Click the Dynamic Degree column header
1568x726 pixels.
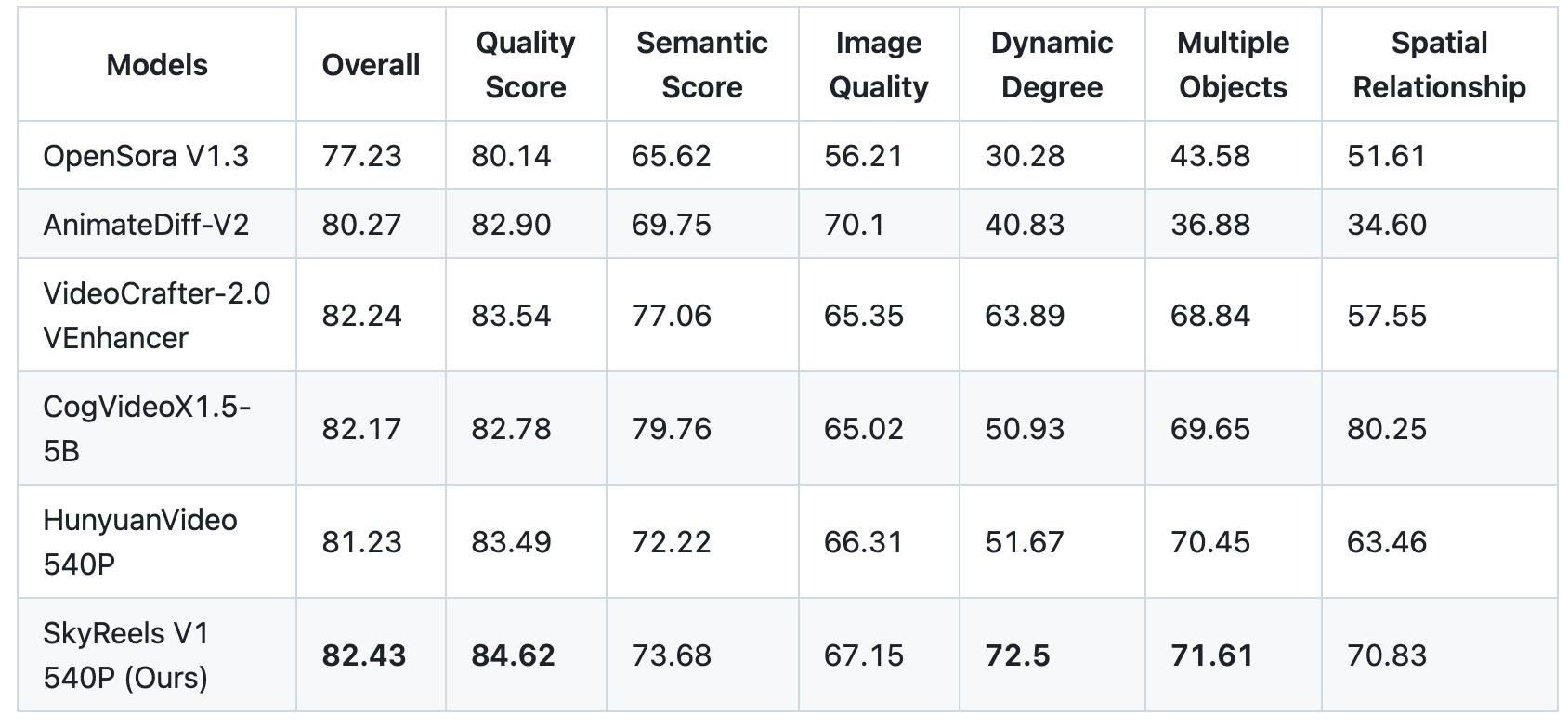[x=1052, y=65]
